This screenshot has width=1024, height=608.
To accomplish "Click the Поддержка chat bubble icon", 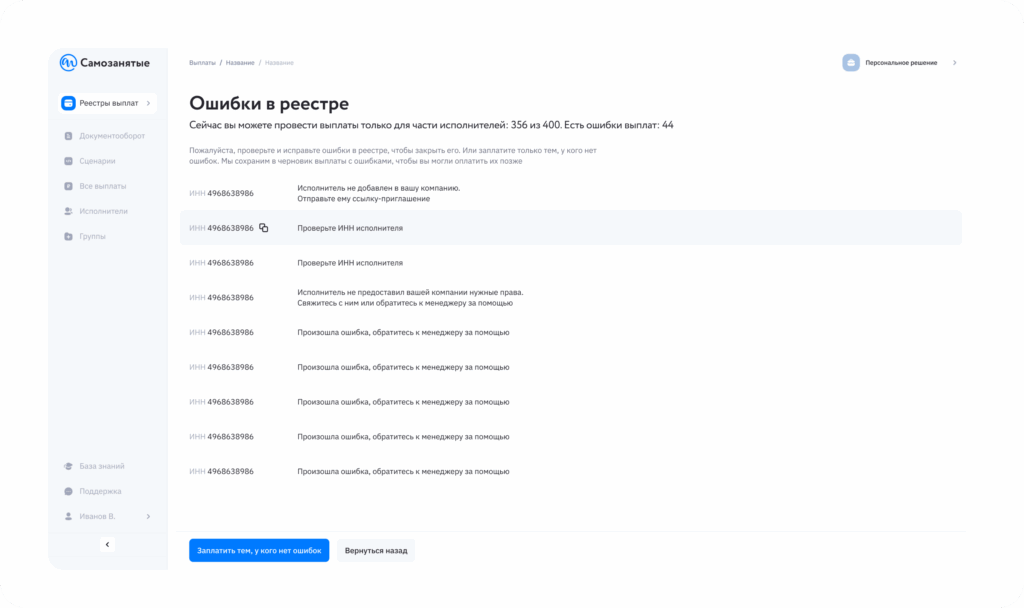I will click(68, 491).
